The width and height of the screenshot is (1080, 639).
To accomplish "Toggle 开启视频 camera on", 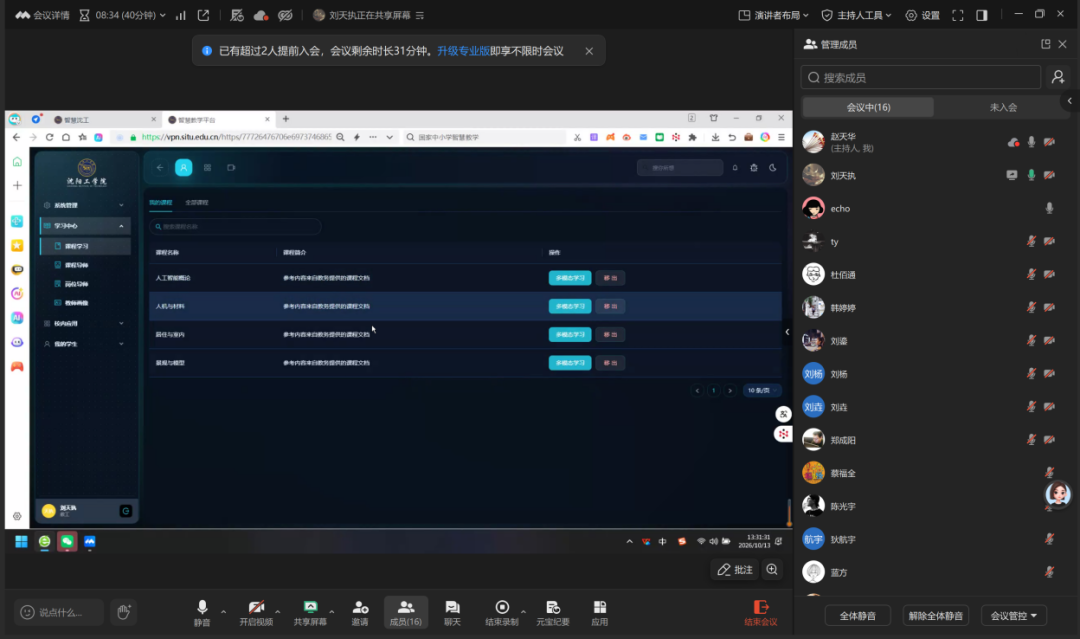I will click(256, 612).
